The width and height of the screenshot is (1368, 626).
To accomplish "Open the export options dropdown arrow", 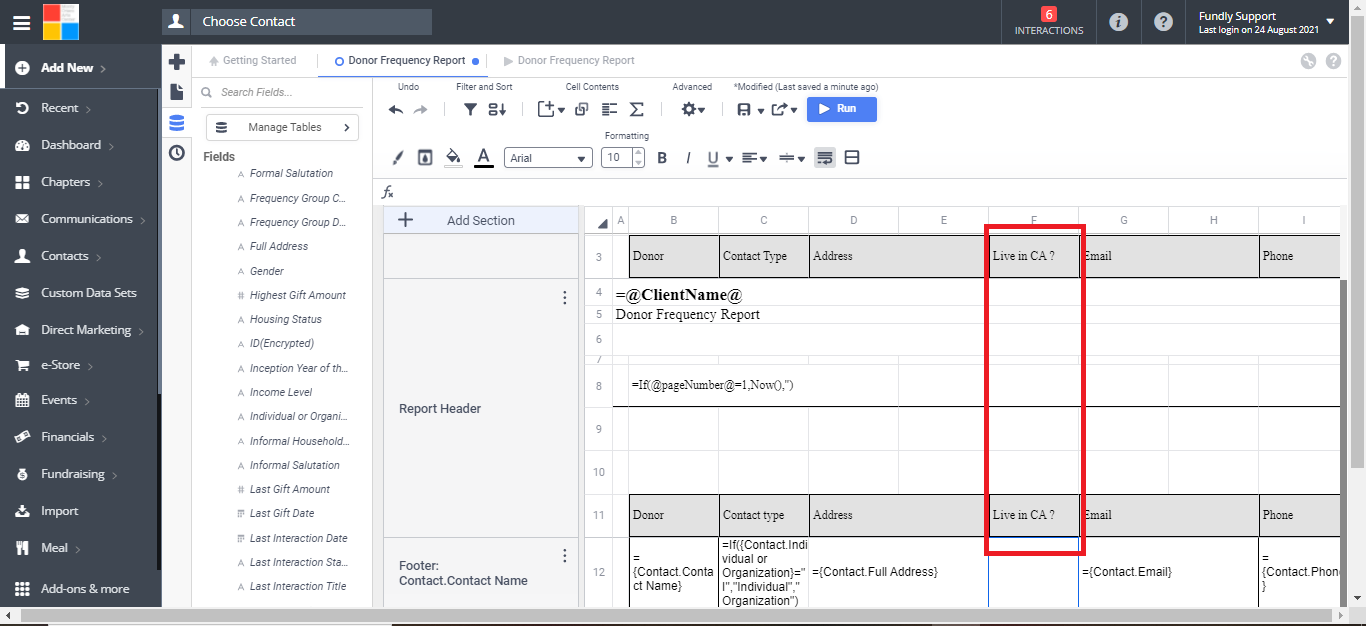I will coord(794,111).
